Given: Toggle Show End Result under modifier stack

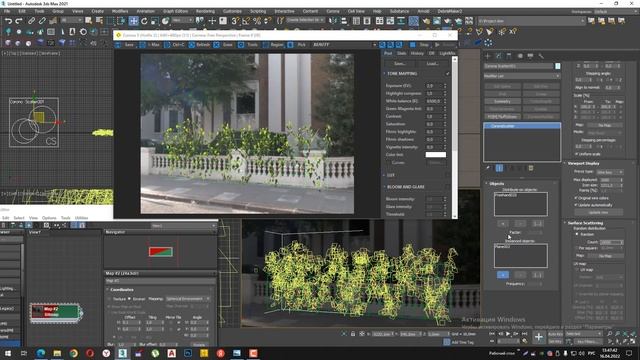Looking at the screenshot, I should click(x=499, y=168).
